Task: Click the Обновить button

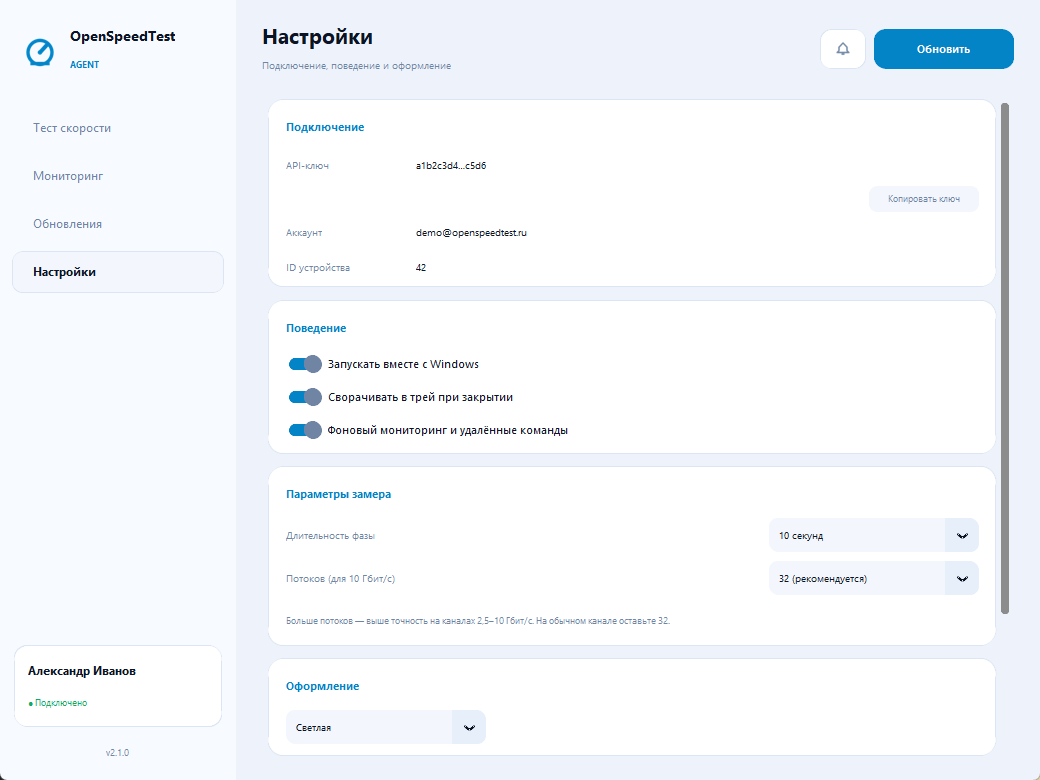Action: point(943,49)
